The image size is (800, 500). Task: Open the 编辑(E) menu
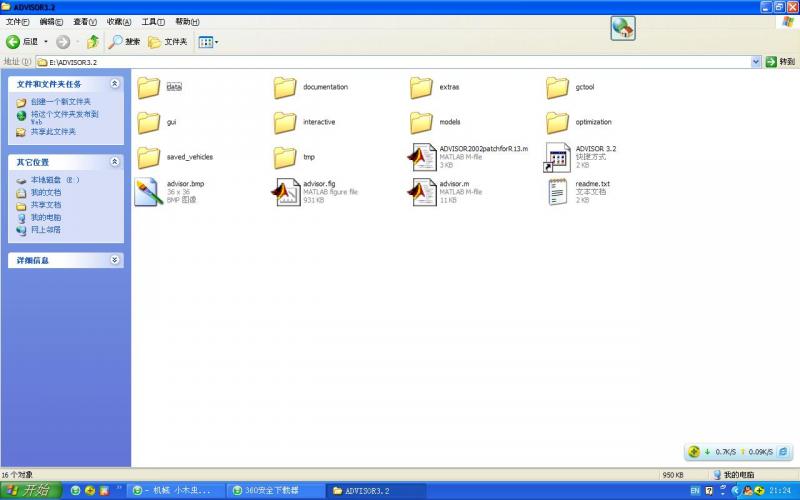(x=51, y=22)
